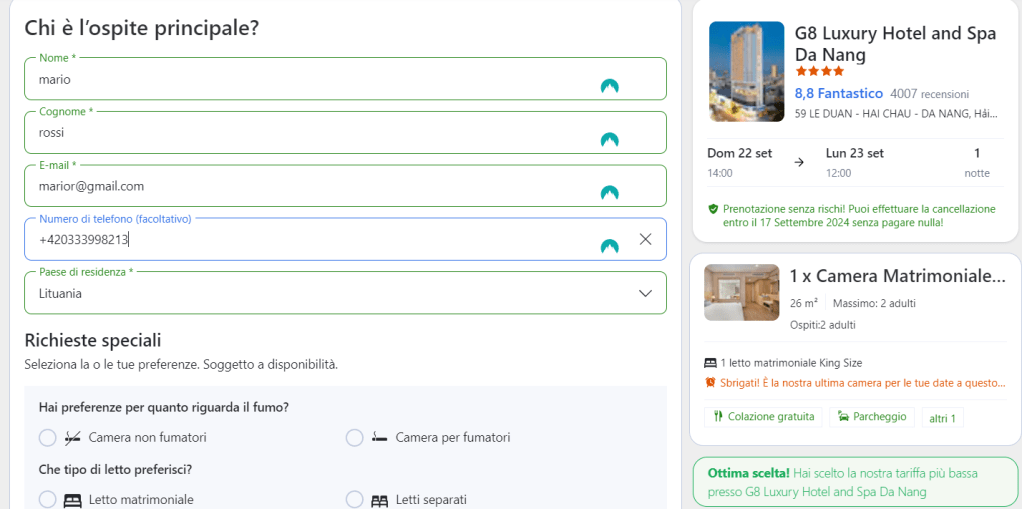Select the Camera per fumatori option
1022x509 pixels.
[354, 437]
